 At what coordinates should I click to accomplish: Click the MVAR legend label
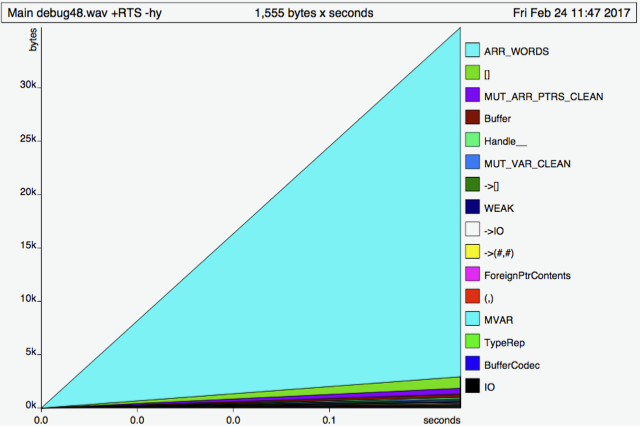click(498, 320)
